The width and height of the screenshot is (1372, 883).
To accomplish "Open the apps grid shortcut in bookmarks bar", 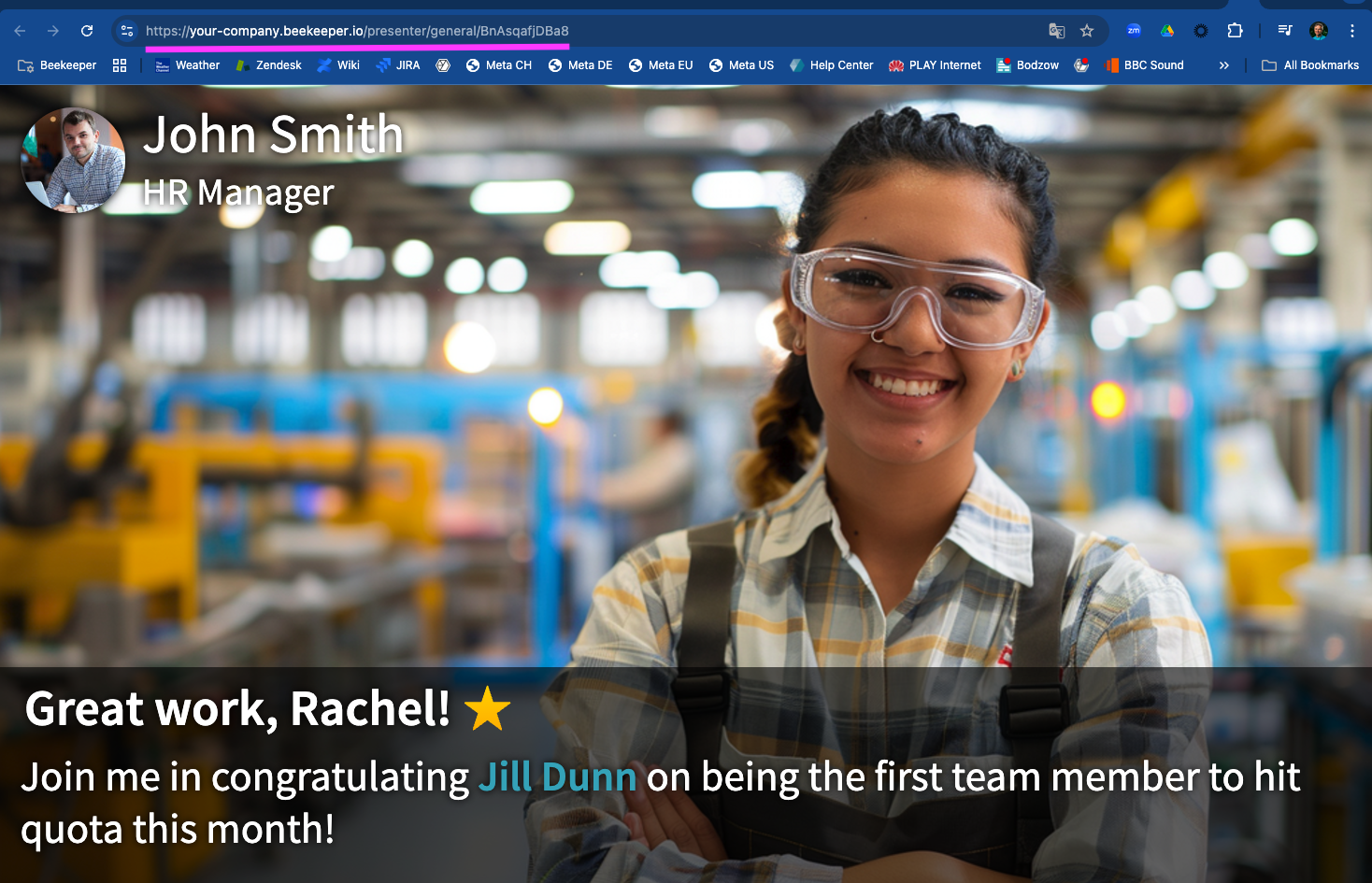I will [120, 65].
